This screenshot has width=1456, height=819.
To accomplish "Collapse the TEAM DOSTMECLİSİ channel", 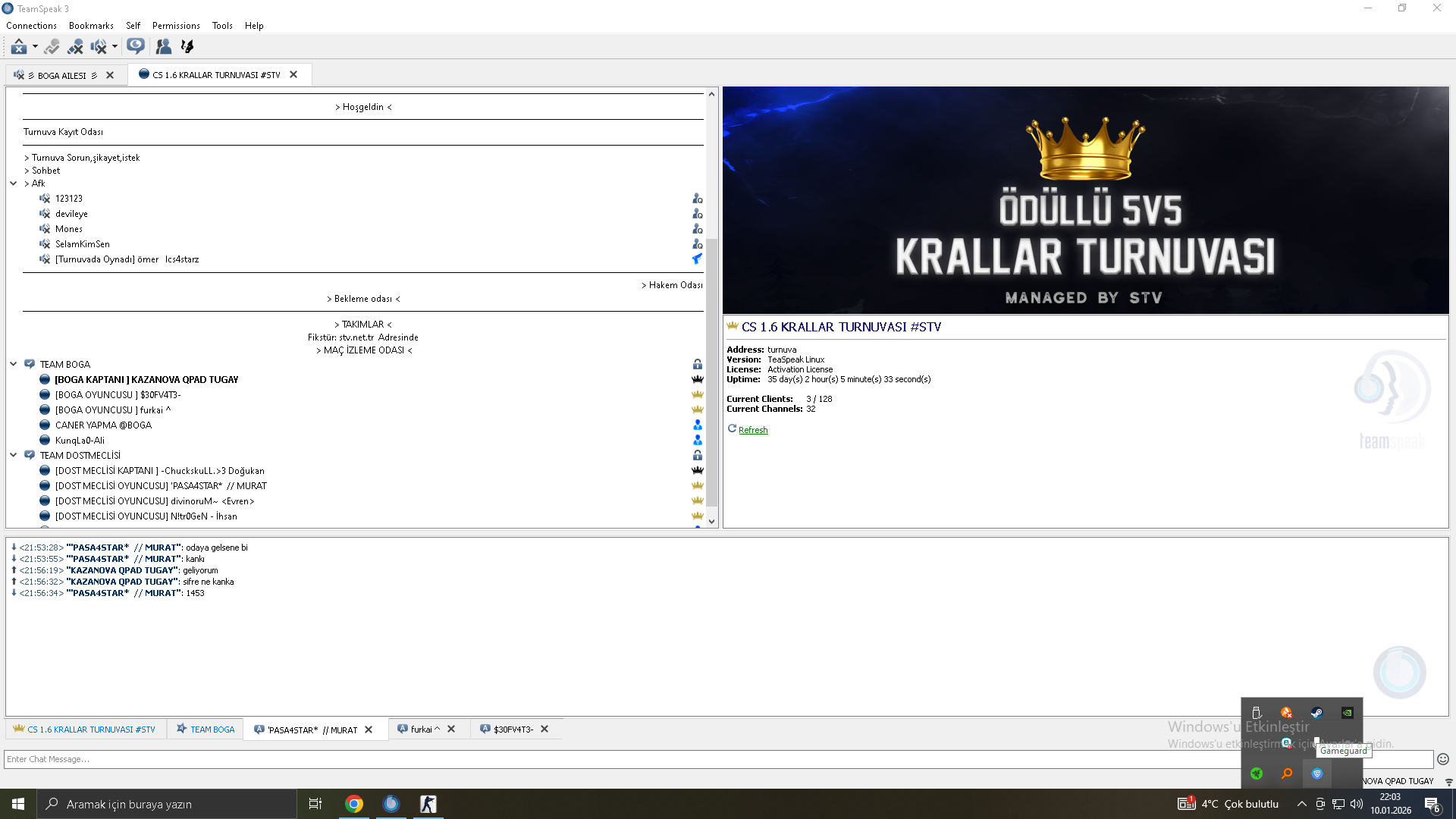I will (14, 456).
